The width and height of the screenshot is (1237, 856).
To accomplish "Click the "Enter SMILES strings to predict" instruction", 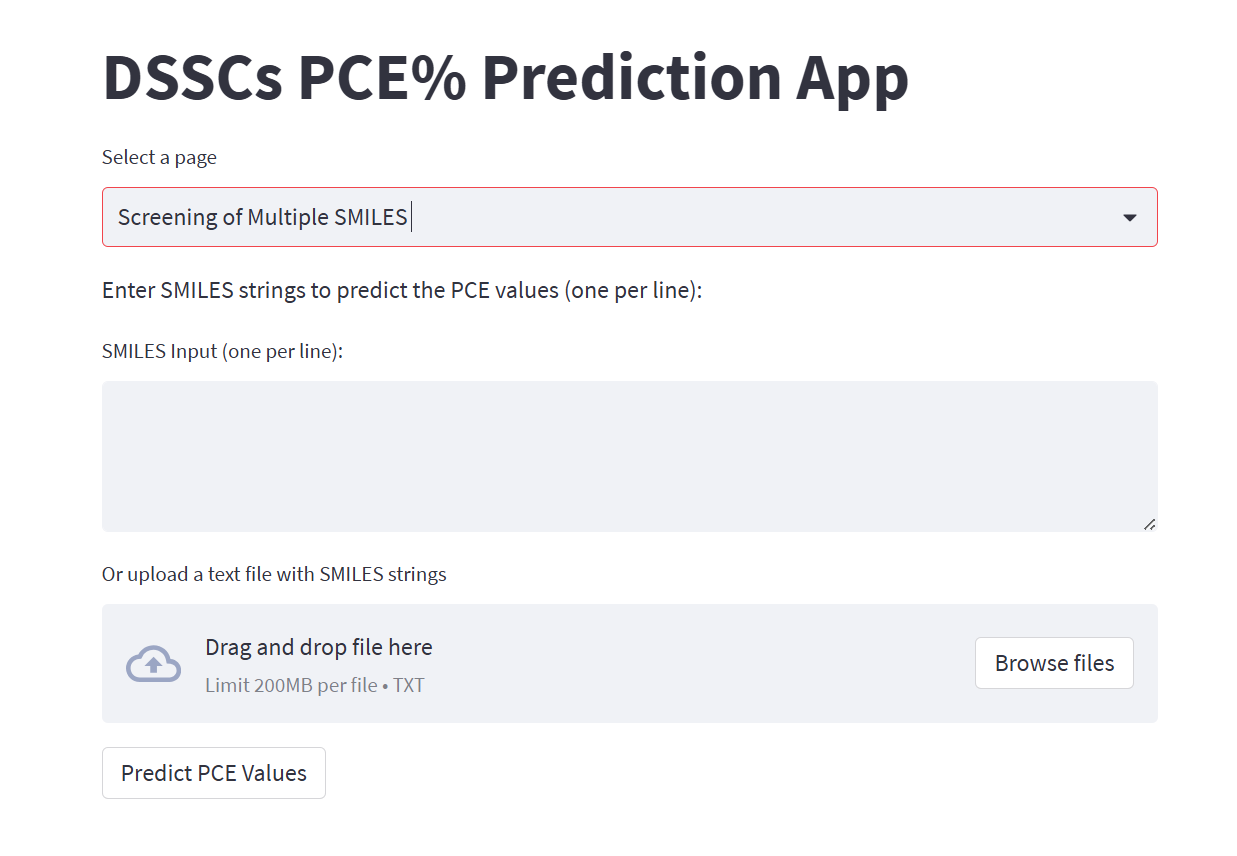I will 402,291.
